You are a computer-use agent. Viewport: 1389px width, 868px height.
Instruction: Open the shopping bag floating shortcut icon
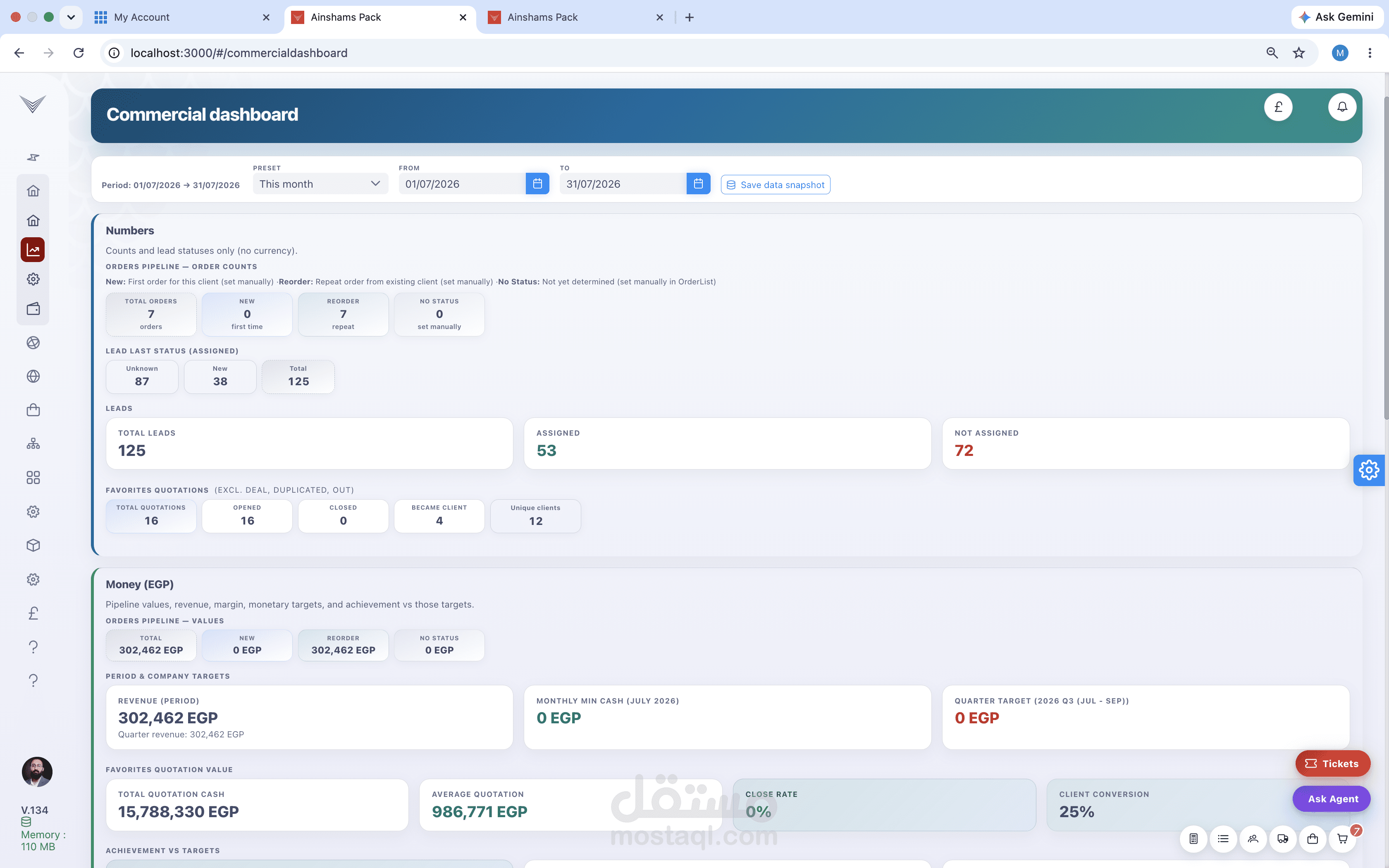tap(1313, 839)
